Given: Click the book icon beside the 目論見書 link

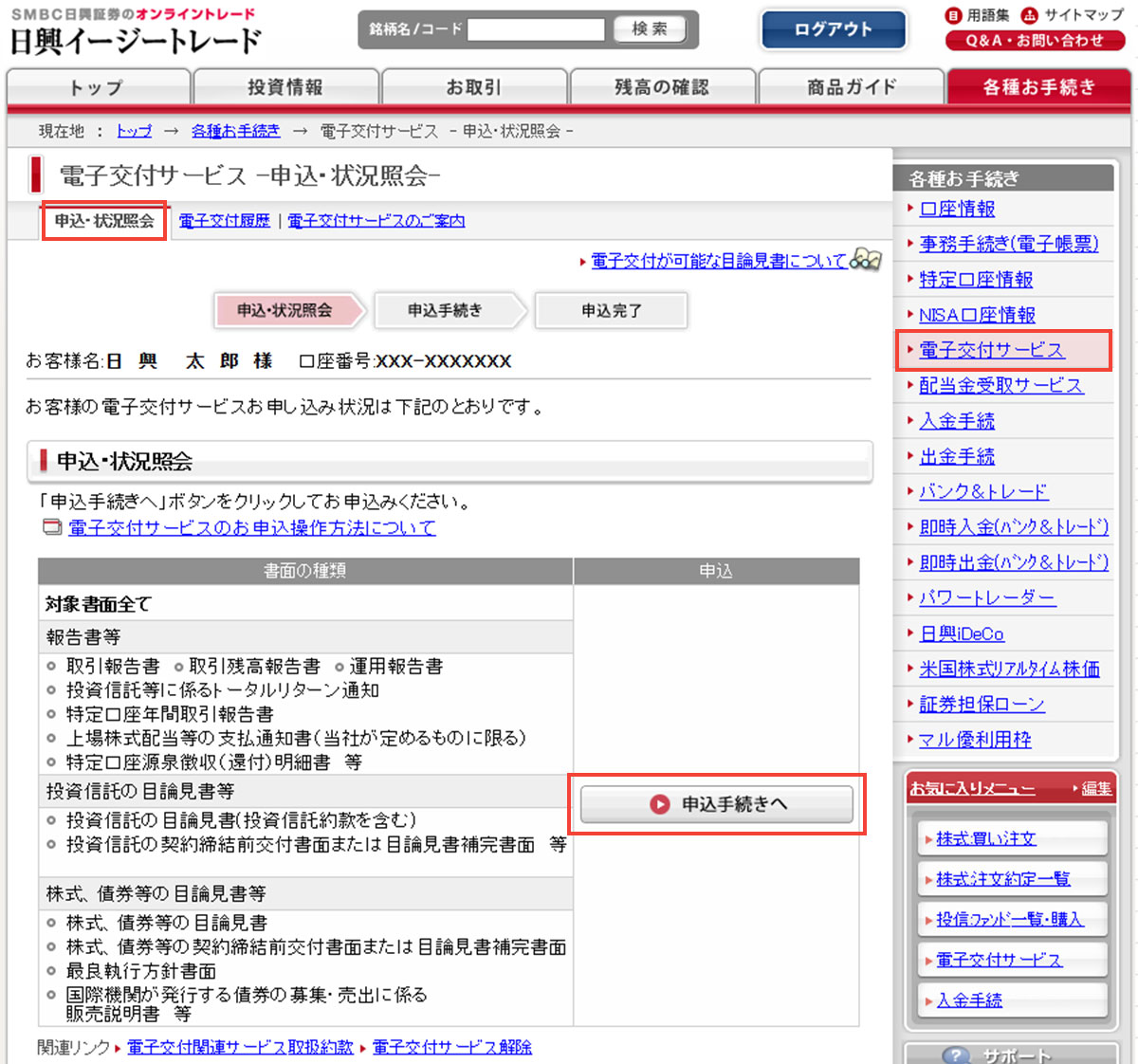Looking at the screenshot, I should pyautogui.click(x=865, y=259).
